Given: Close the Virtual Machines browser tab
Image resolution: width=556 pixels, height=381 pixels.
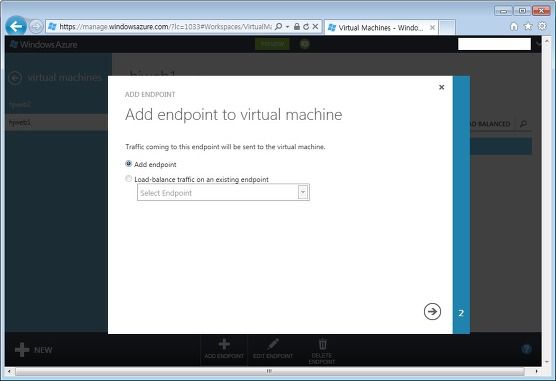Looking at the screenshot, I should pos(433,28).
